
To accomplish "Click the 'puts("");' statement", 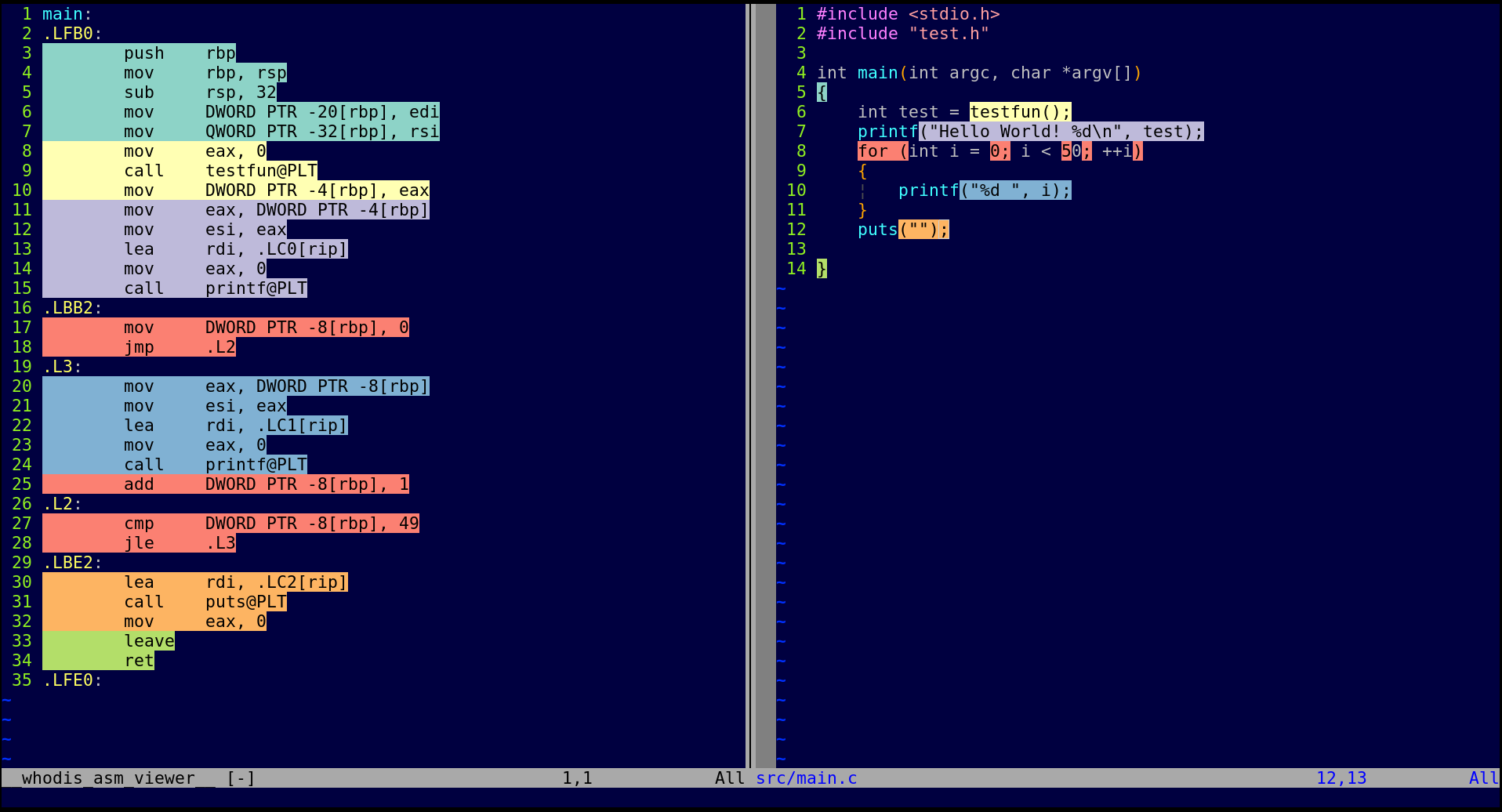I will pos(903,230).
